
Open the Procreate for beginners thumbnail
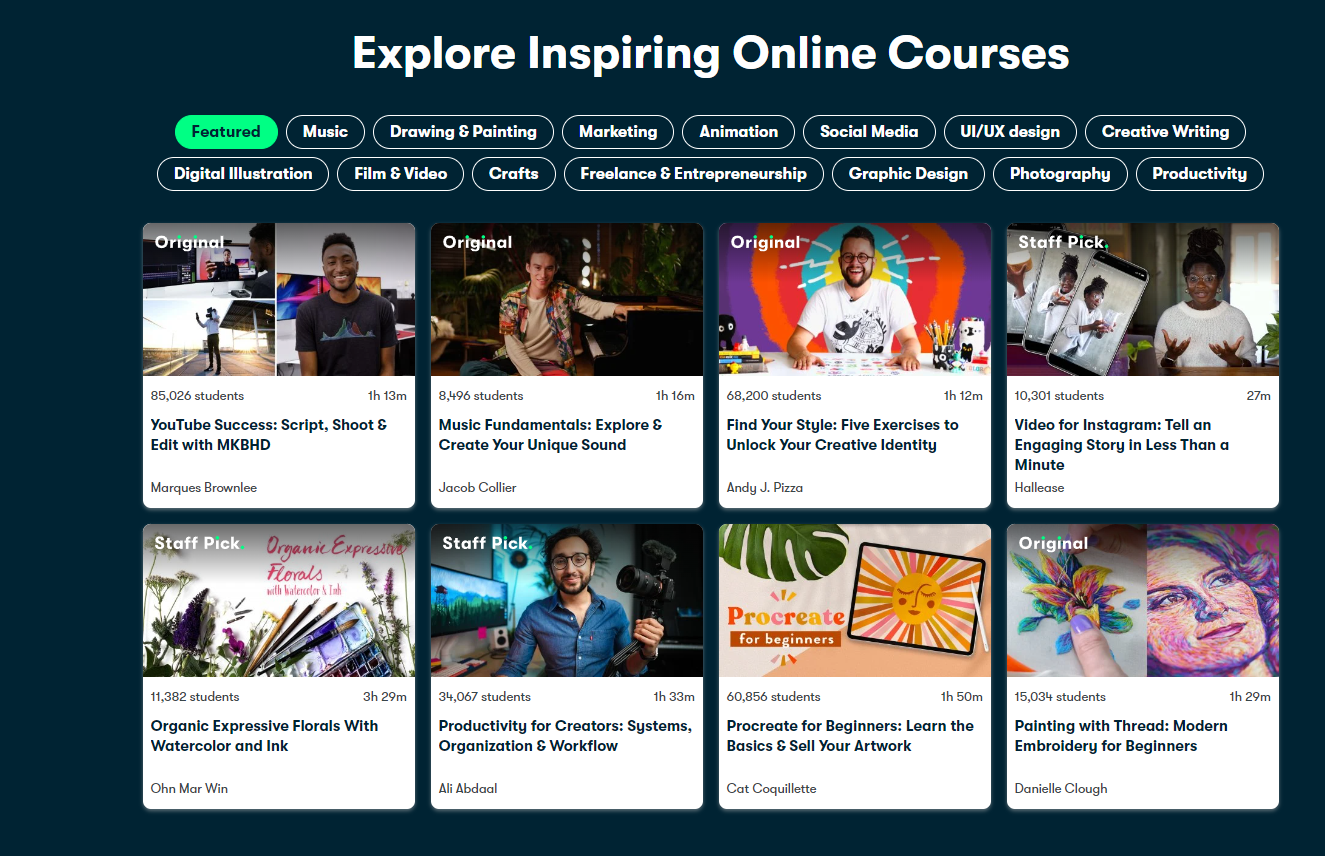click(x=855, y=600)
